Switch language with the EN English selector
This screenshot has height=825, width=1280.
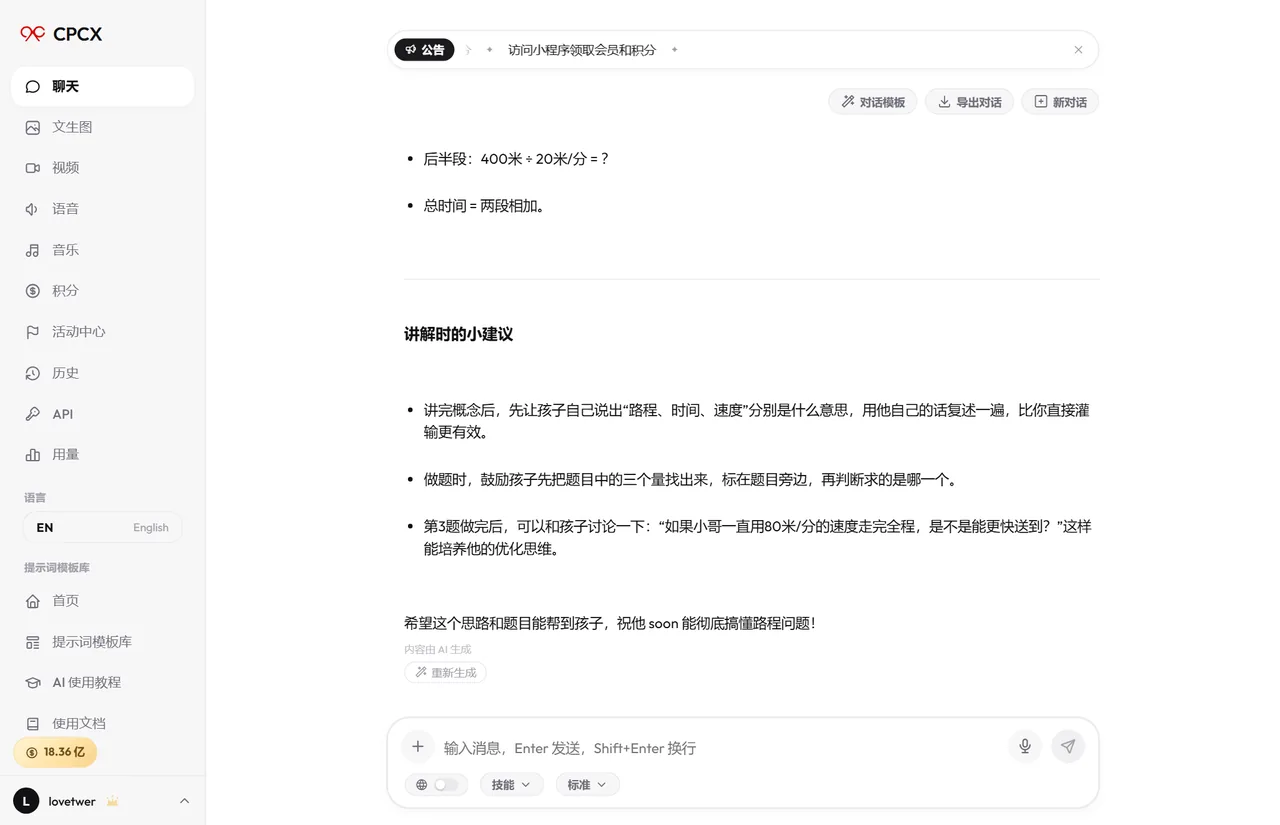coord(102,527)
